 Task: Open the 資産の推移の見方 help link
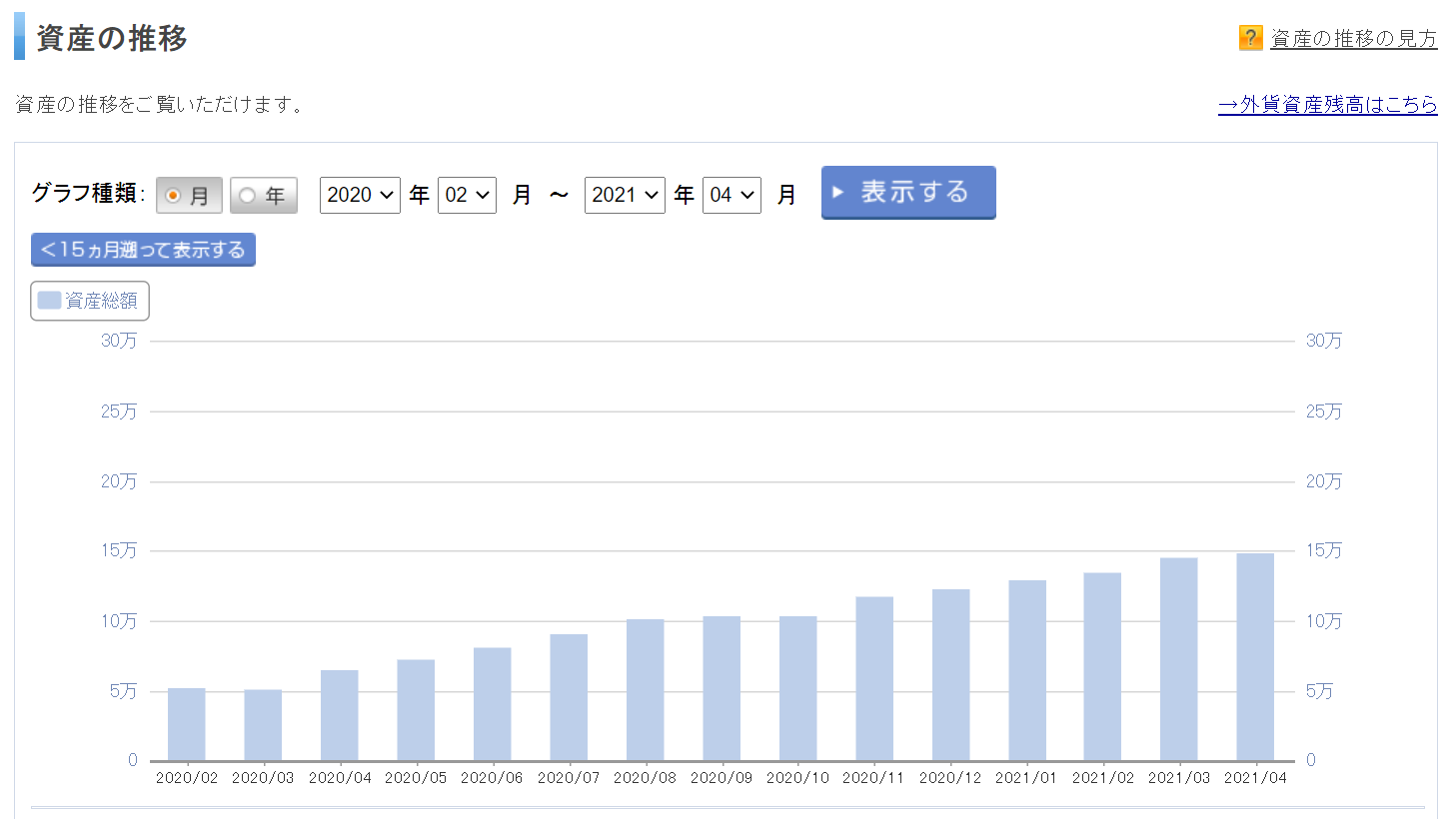[x=1353, y=39]
